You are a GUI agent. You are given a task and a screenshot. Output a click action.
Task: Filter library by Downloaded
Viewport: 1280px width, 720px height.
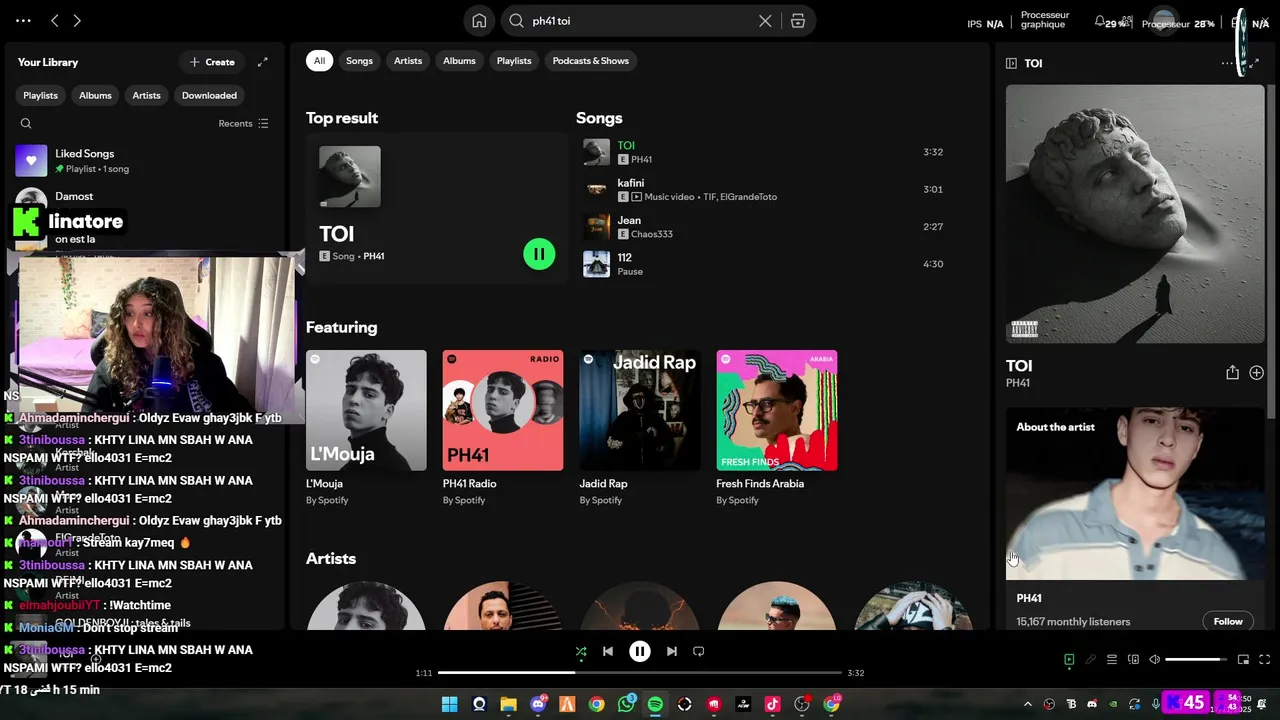coord(209,95)
